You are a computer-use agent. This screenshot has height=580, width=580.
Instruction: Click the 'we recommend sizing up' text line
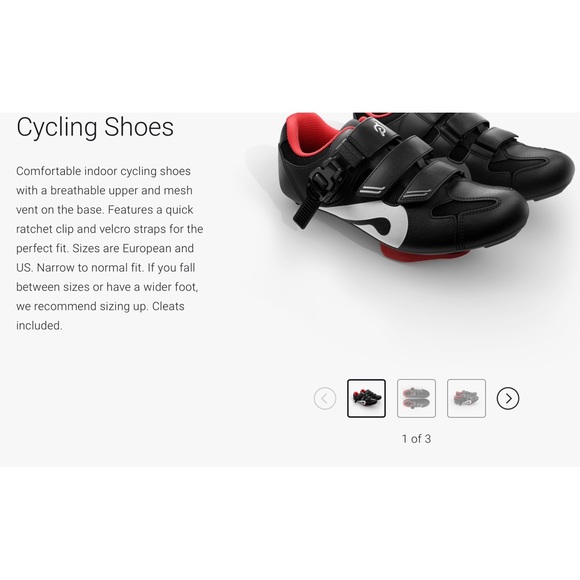tap(82, 307)
